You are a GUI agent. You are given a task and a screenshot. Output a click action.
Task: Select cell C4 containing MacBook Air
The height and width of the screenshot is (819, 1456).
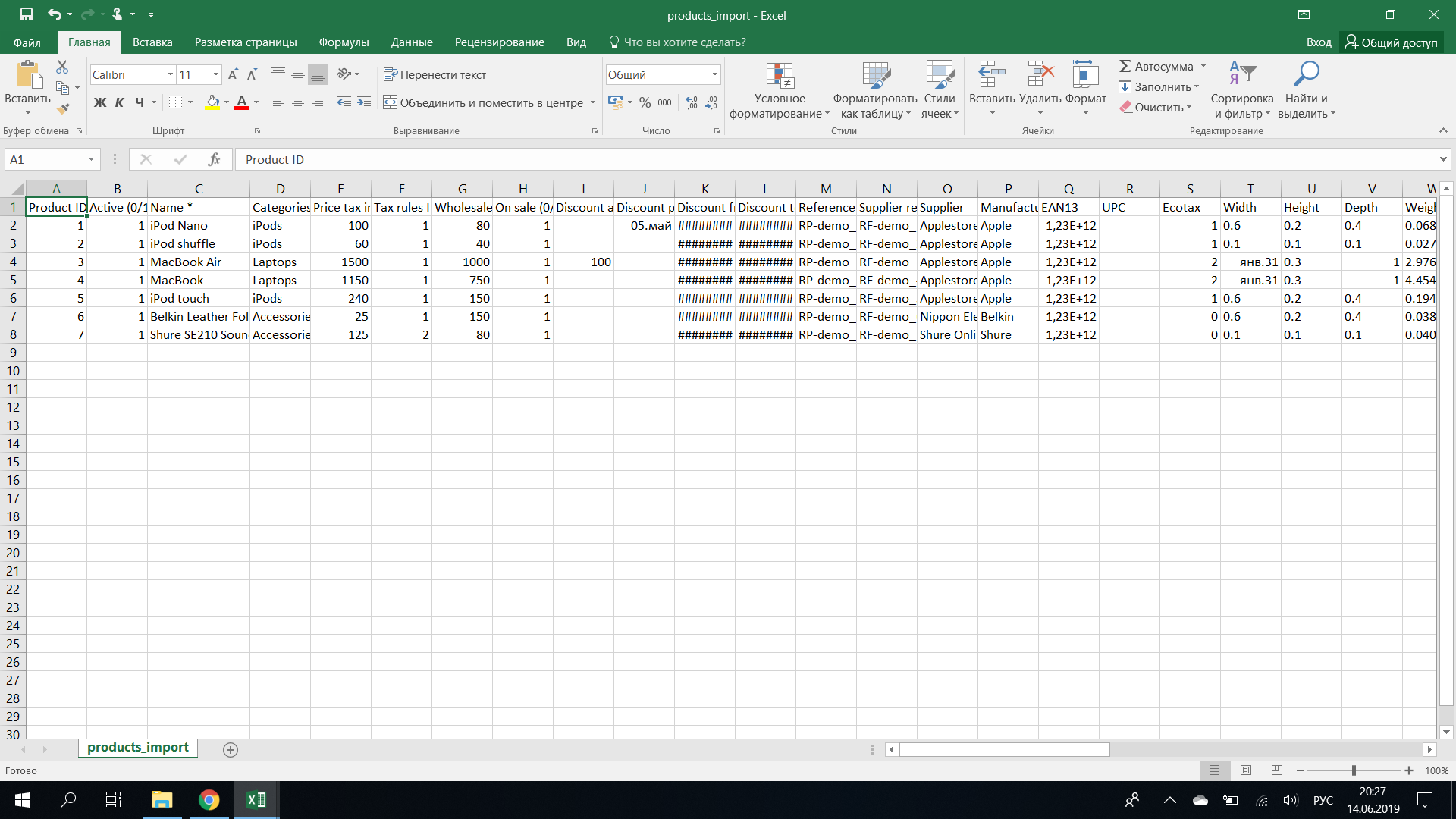click(x=198, y=262)
